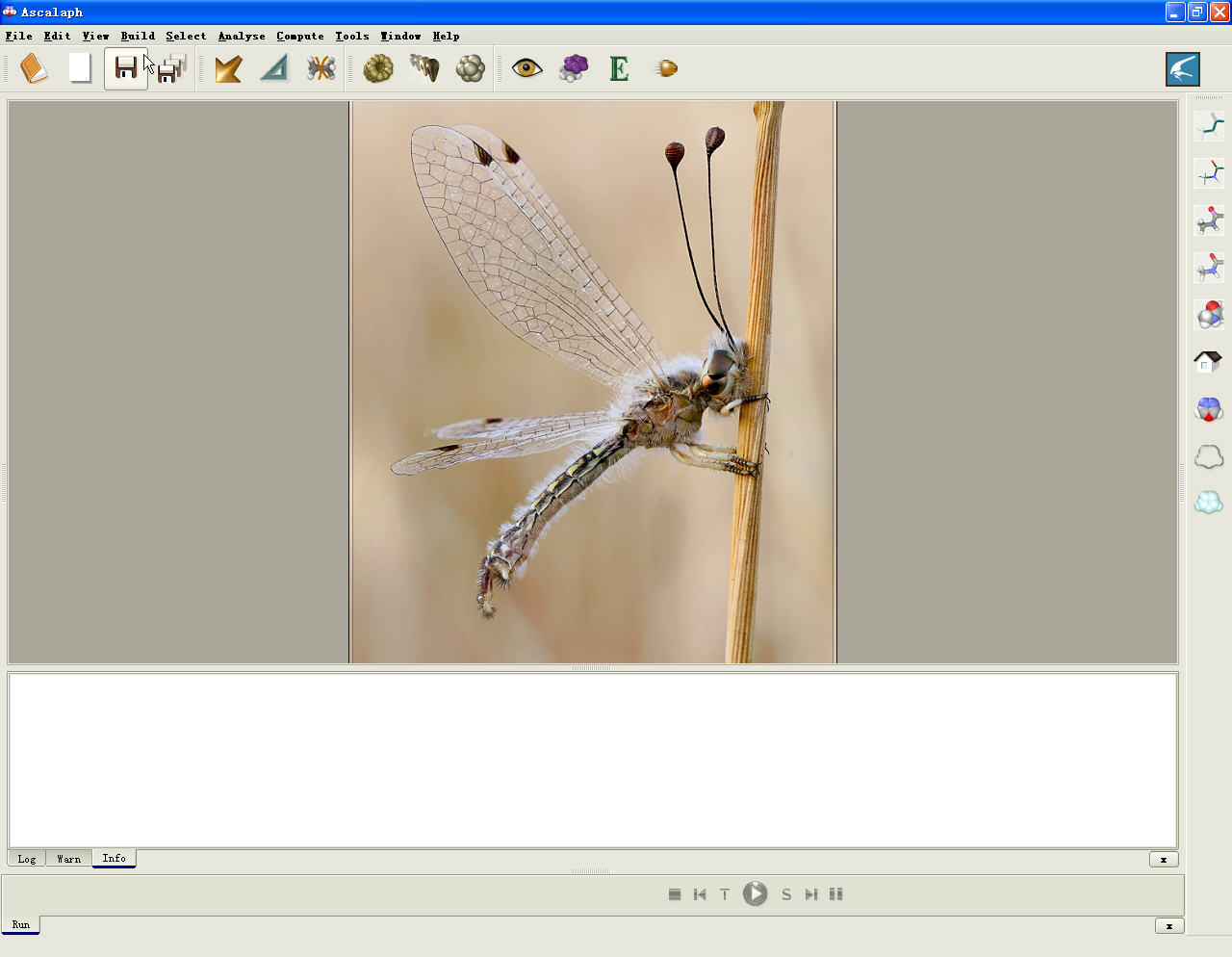
Task: Click the green triangle ruler toolbar icon
Action: (x=274, y=68)
